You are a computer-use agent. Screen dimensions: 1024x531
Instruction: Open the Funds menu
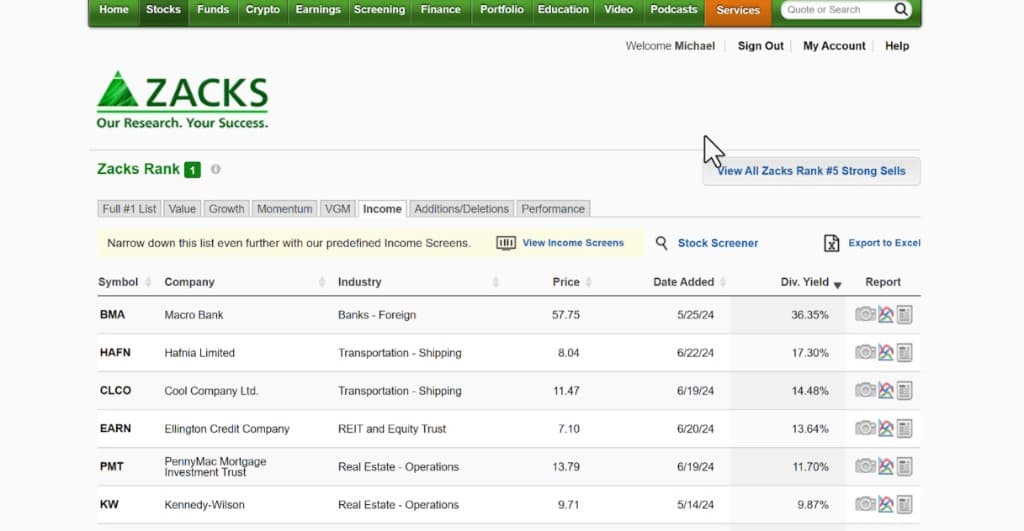tap(213, 10)
